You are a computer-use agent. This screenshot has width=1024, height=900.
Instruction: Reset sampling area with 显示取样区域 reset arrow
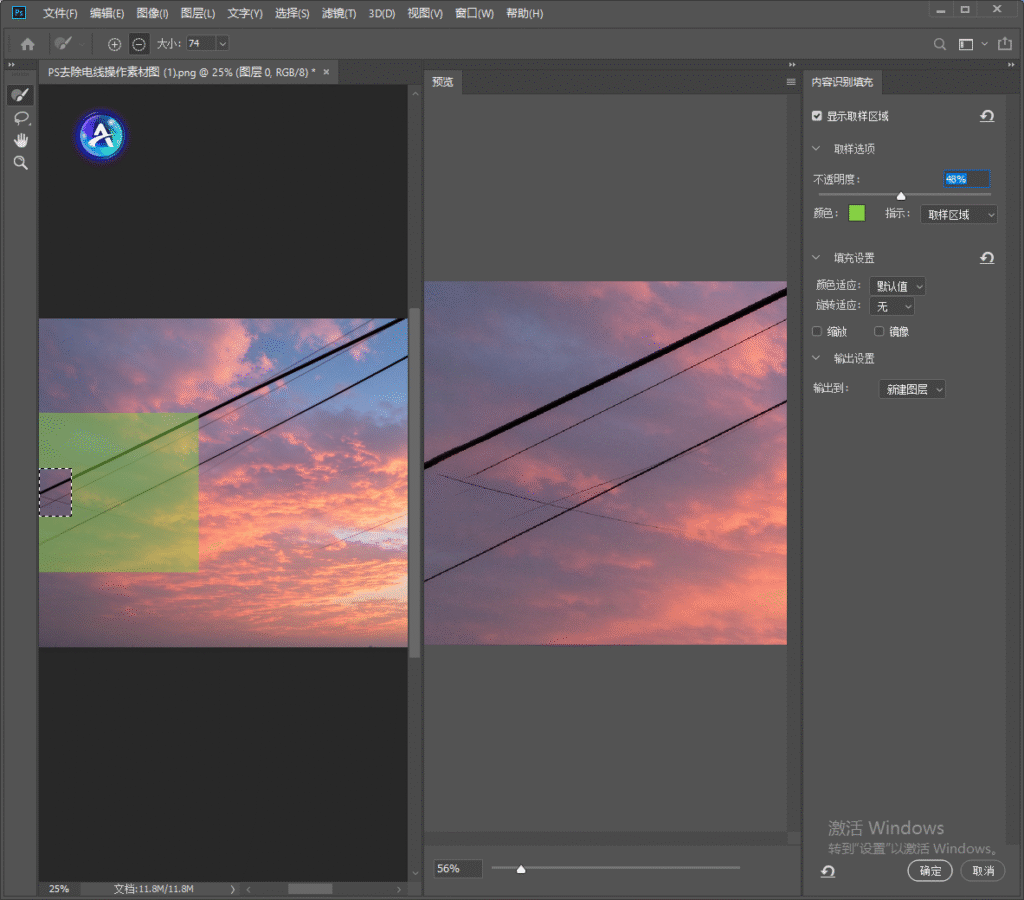point(987,116)
